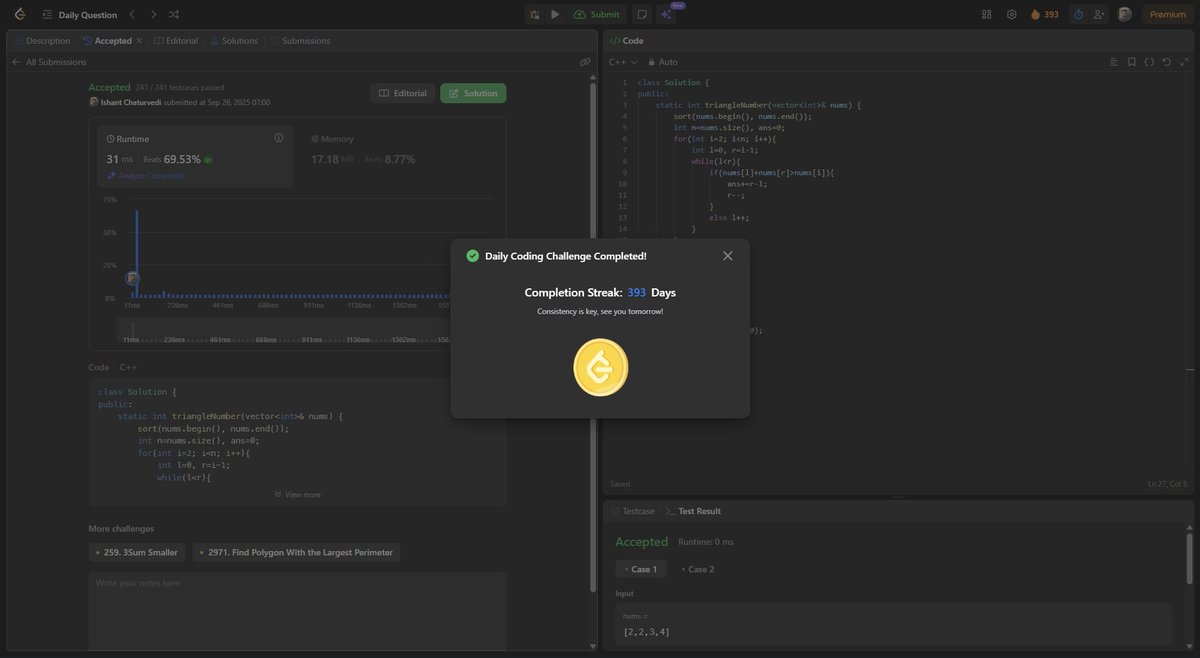
Task: Click the Premium button
Action: pos(1167,14)
